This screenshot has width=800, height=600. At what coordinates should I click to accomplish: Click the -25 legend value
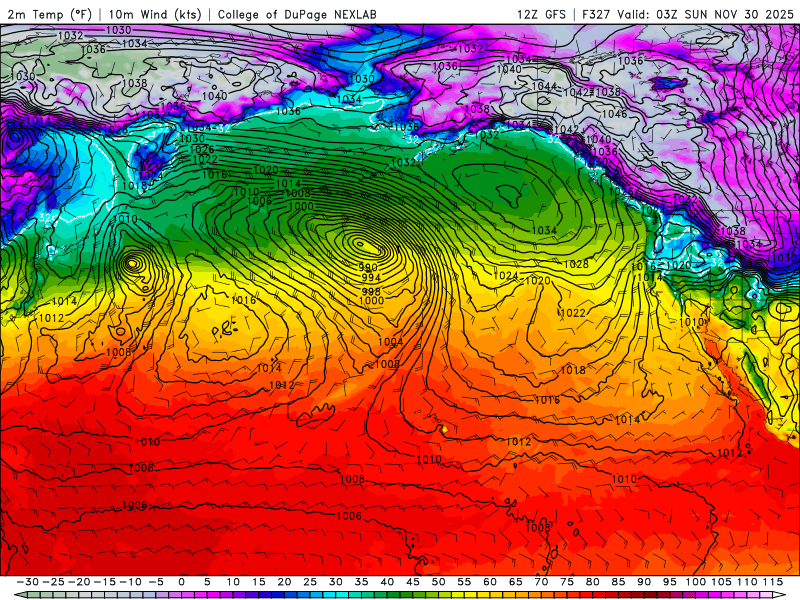(54, 582)
